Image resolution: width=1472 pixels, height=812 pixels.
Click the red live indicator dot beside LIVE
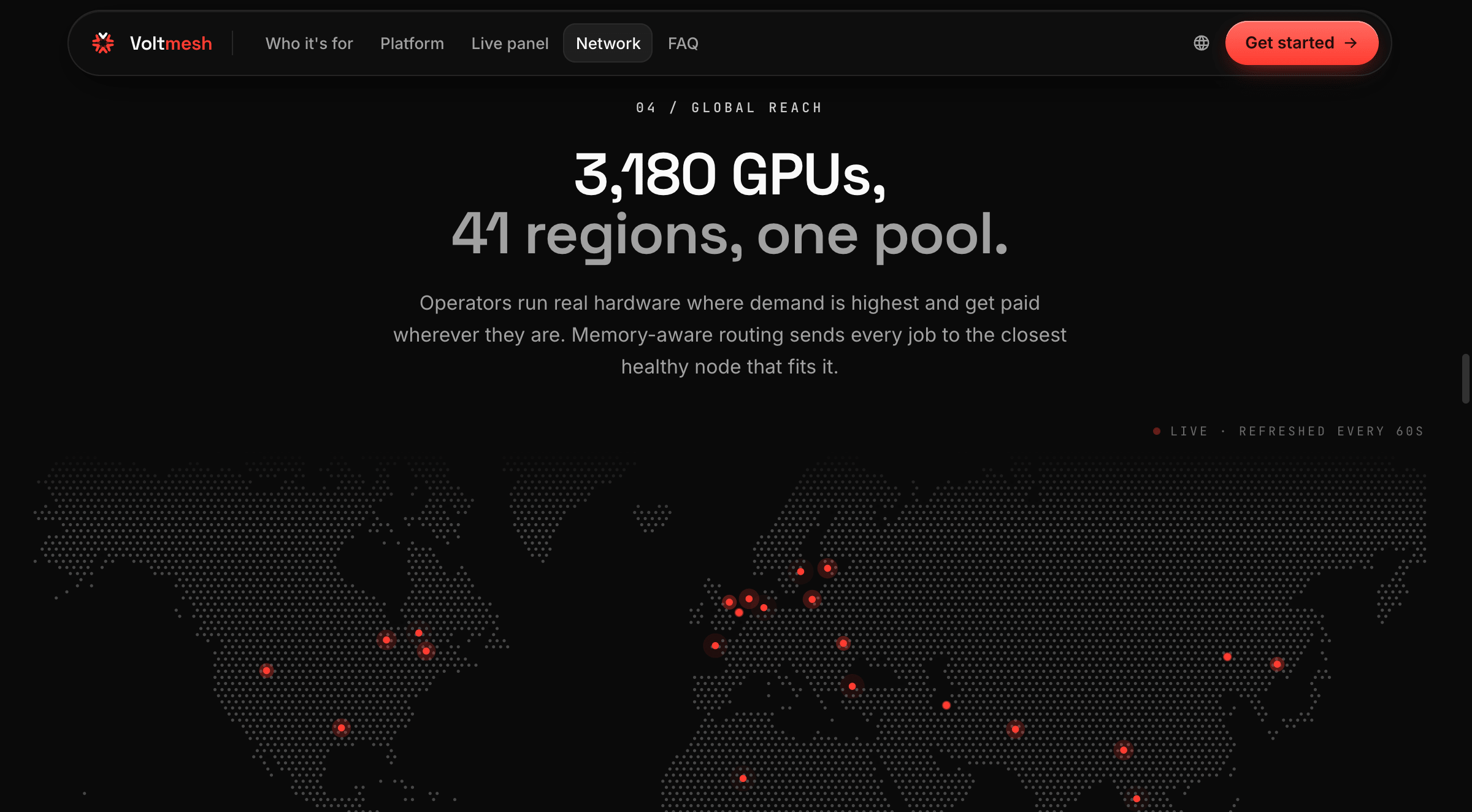tap(1157, 431)
